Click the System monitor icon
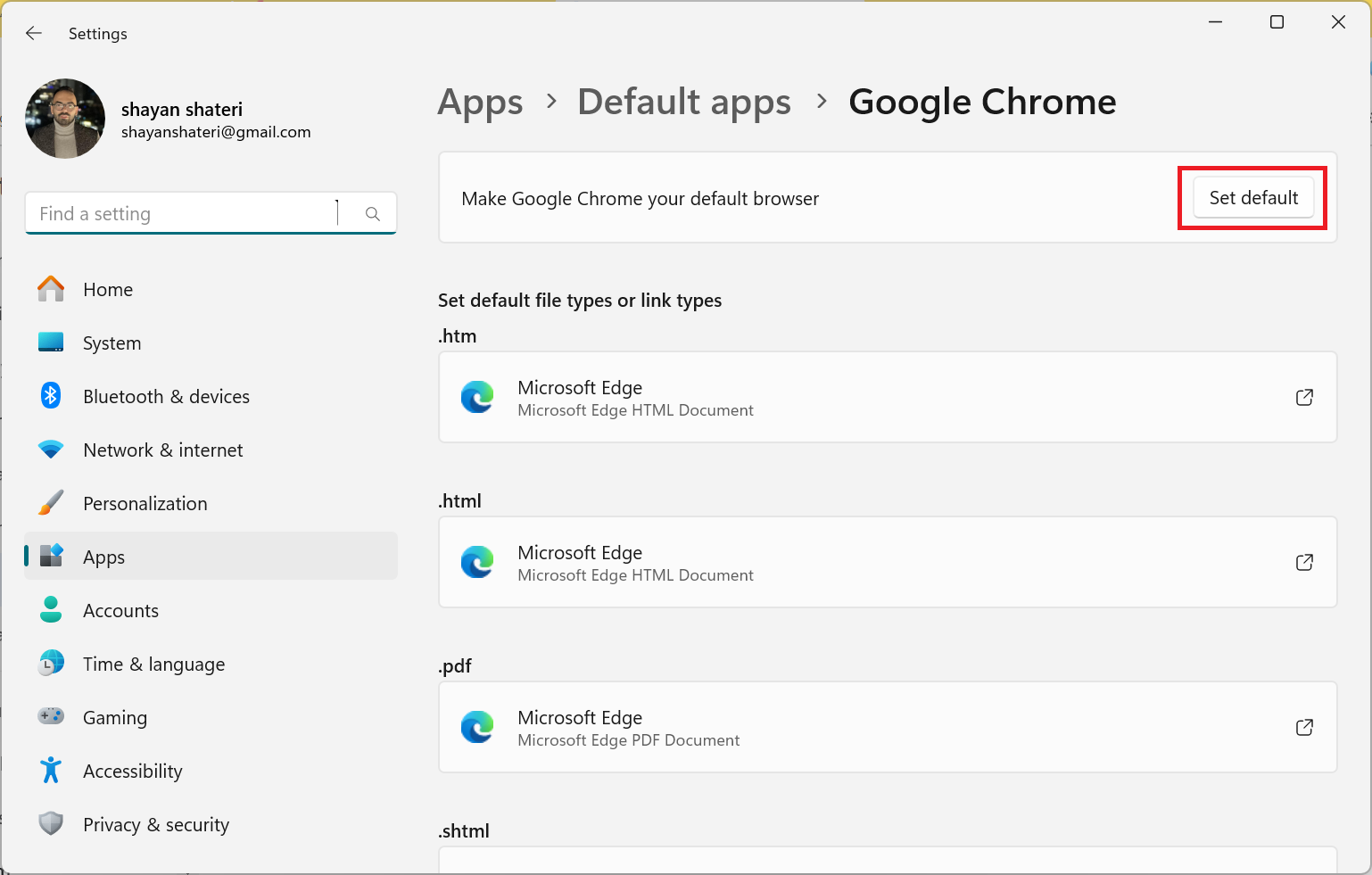This screenshot has width=1372, height=875. click(51, 343)
